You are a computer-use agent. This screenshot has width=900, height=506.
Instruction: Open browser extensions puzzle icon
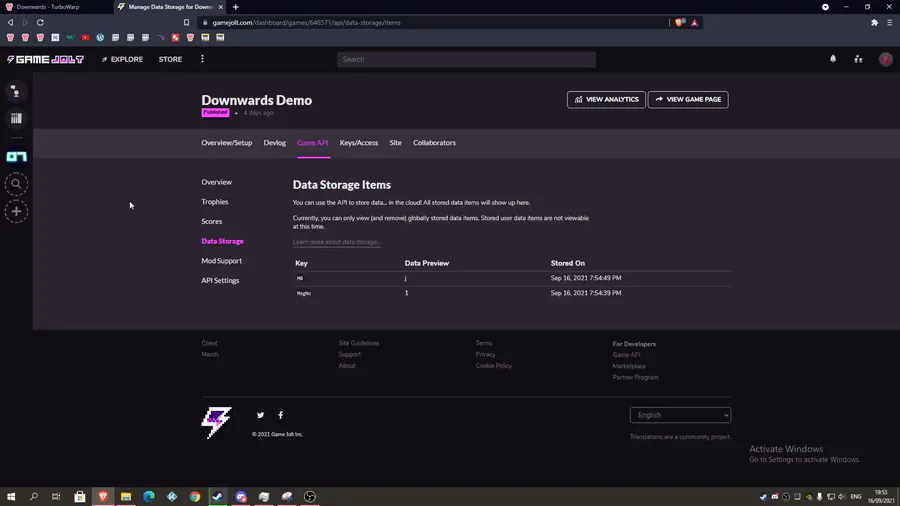click(874, 22)
